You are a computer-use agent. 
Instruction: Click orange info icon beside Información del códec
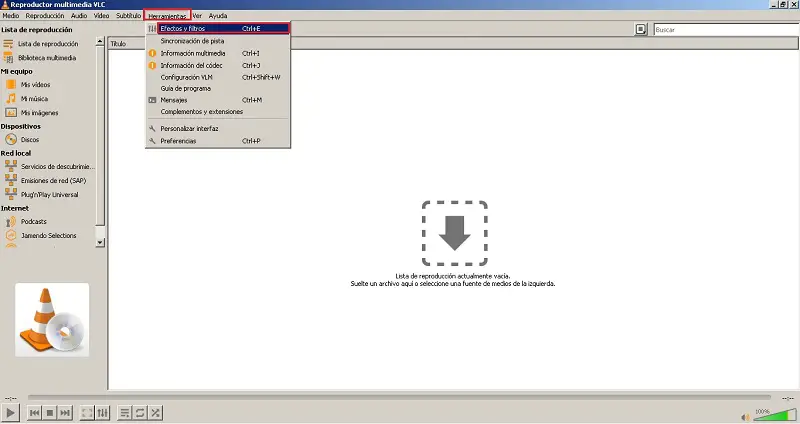click(152, 65)
